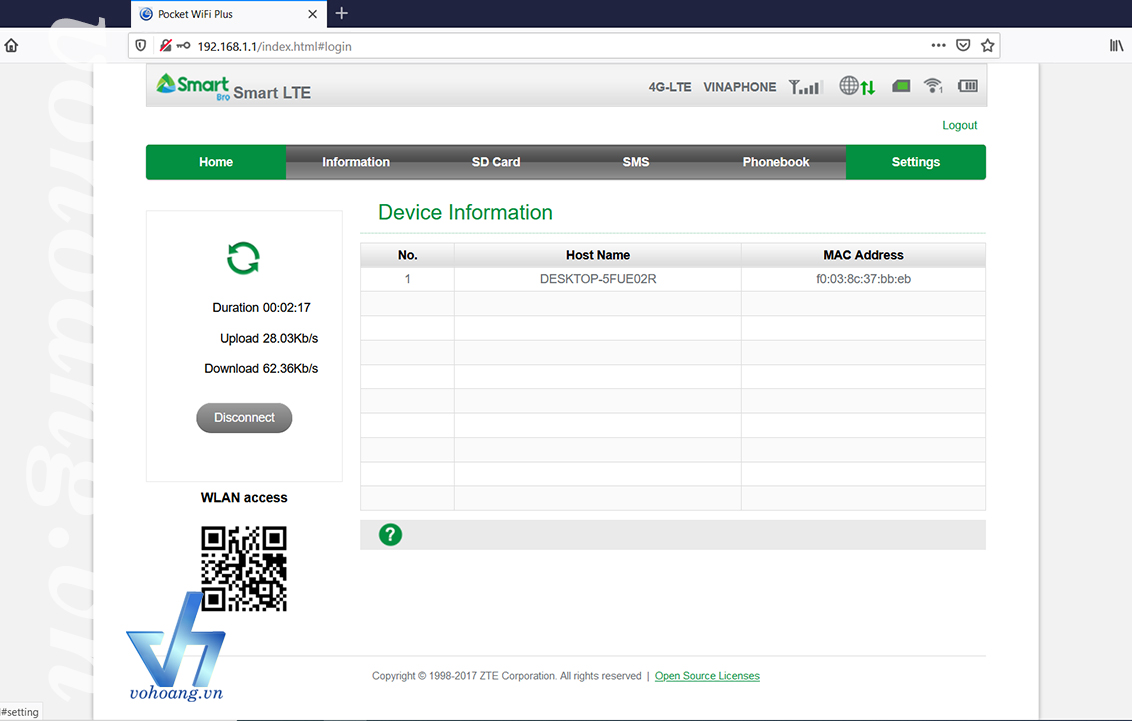Open the Phonebook tab
Screen dimensions: 1132x721
776,162
